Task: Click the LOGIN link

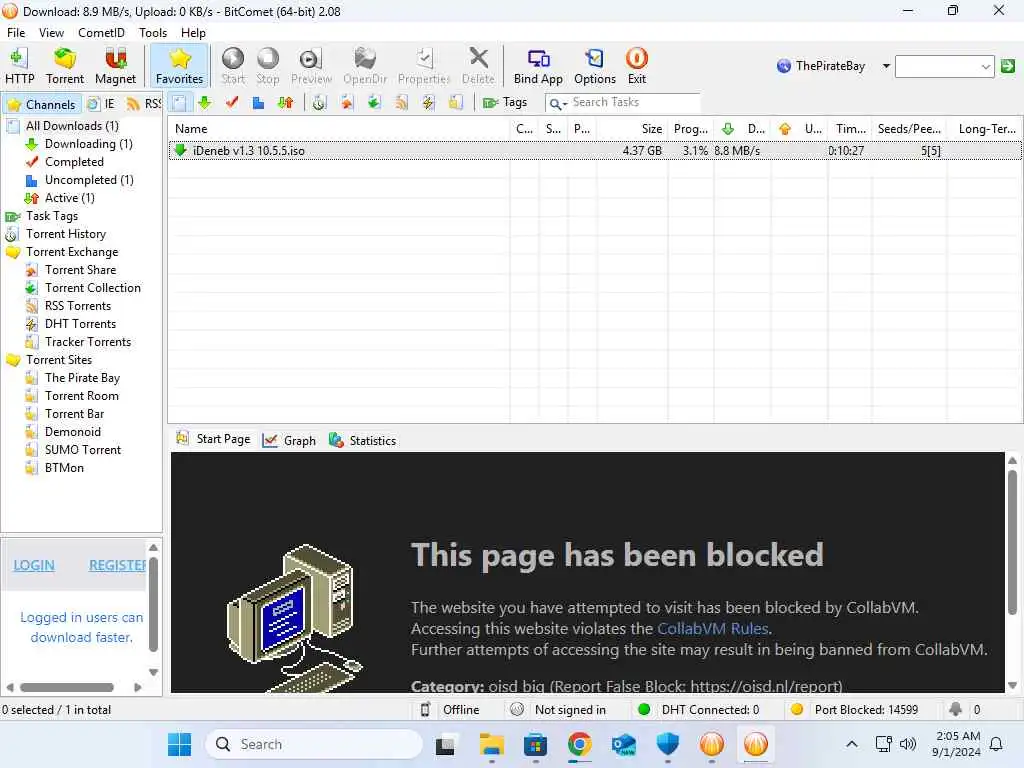Action: point(34,565)
